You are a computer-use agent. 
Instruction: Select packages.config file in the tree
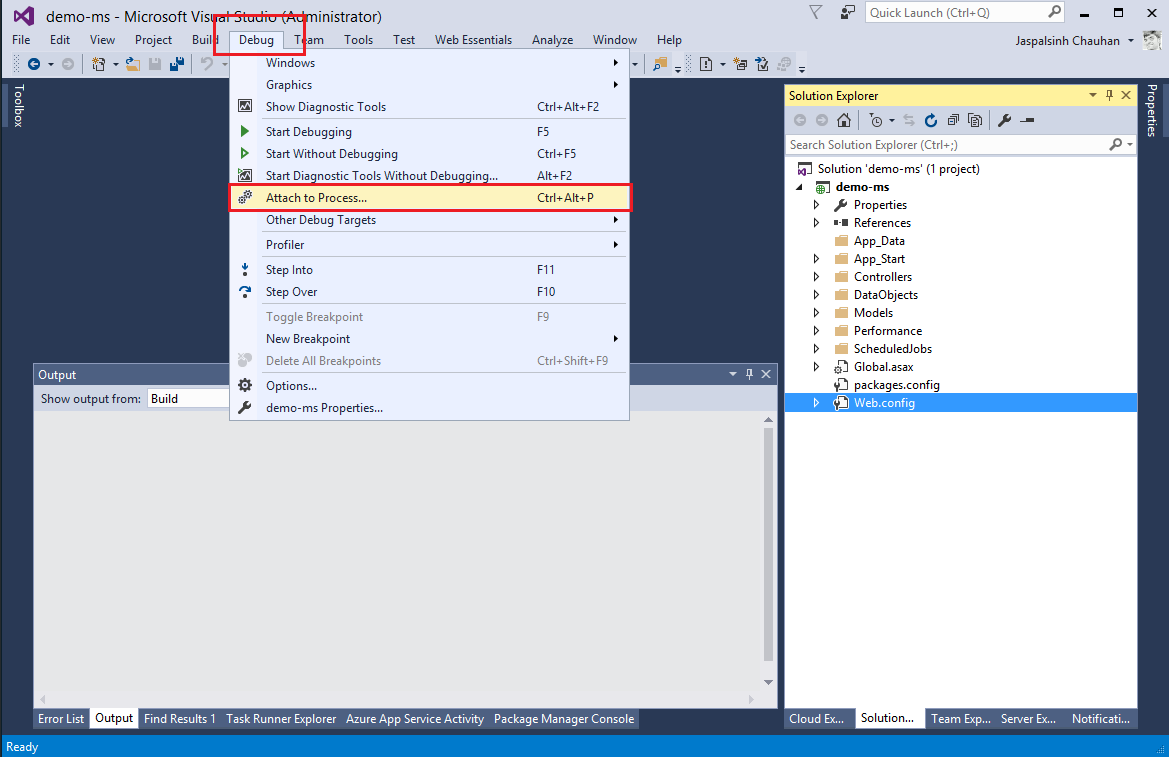(x=896, y=385)
